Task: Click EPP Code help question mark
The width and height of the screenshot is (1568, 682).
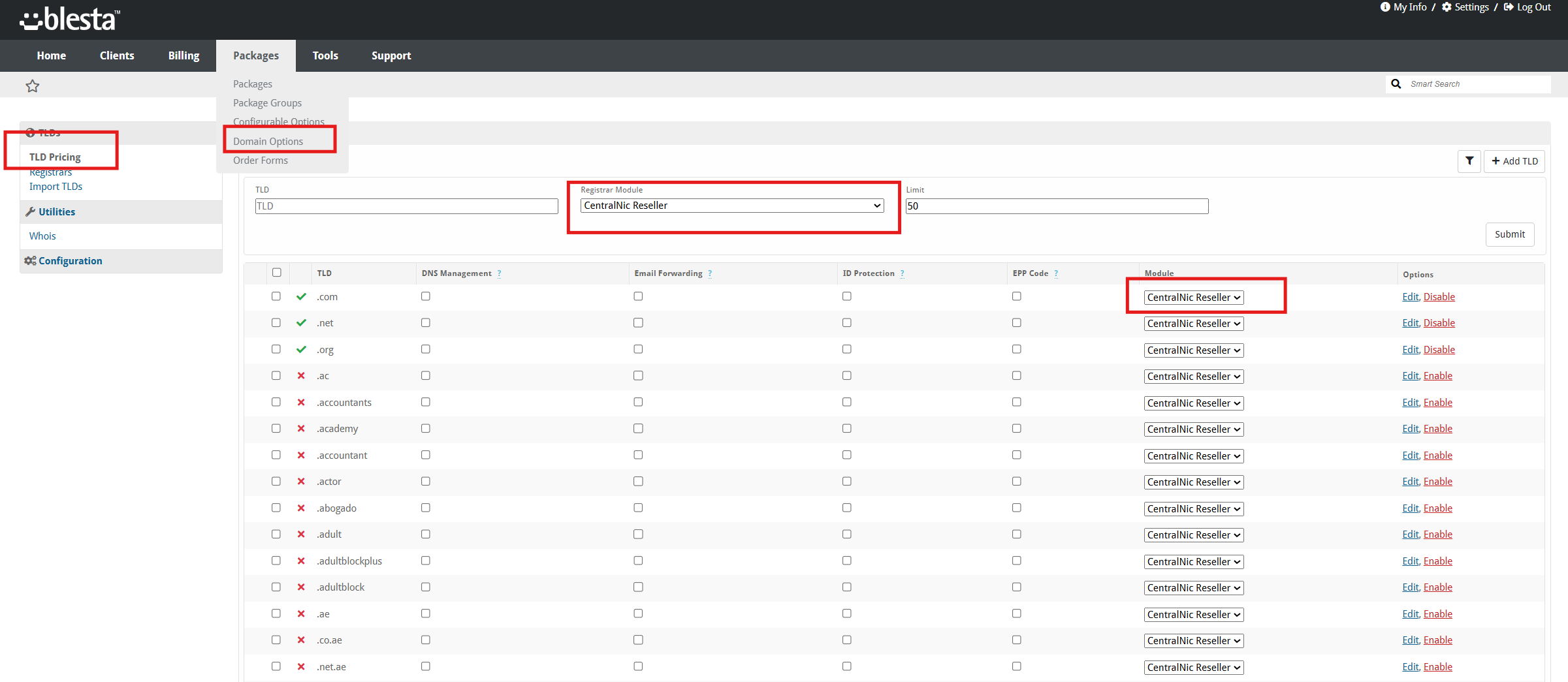Action: point(1056,273)
